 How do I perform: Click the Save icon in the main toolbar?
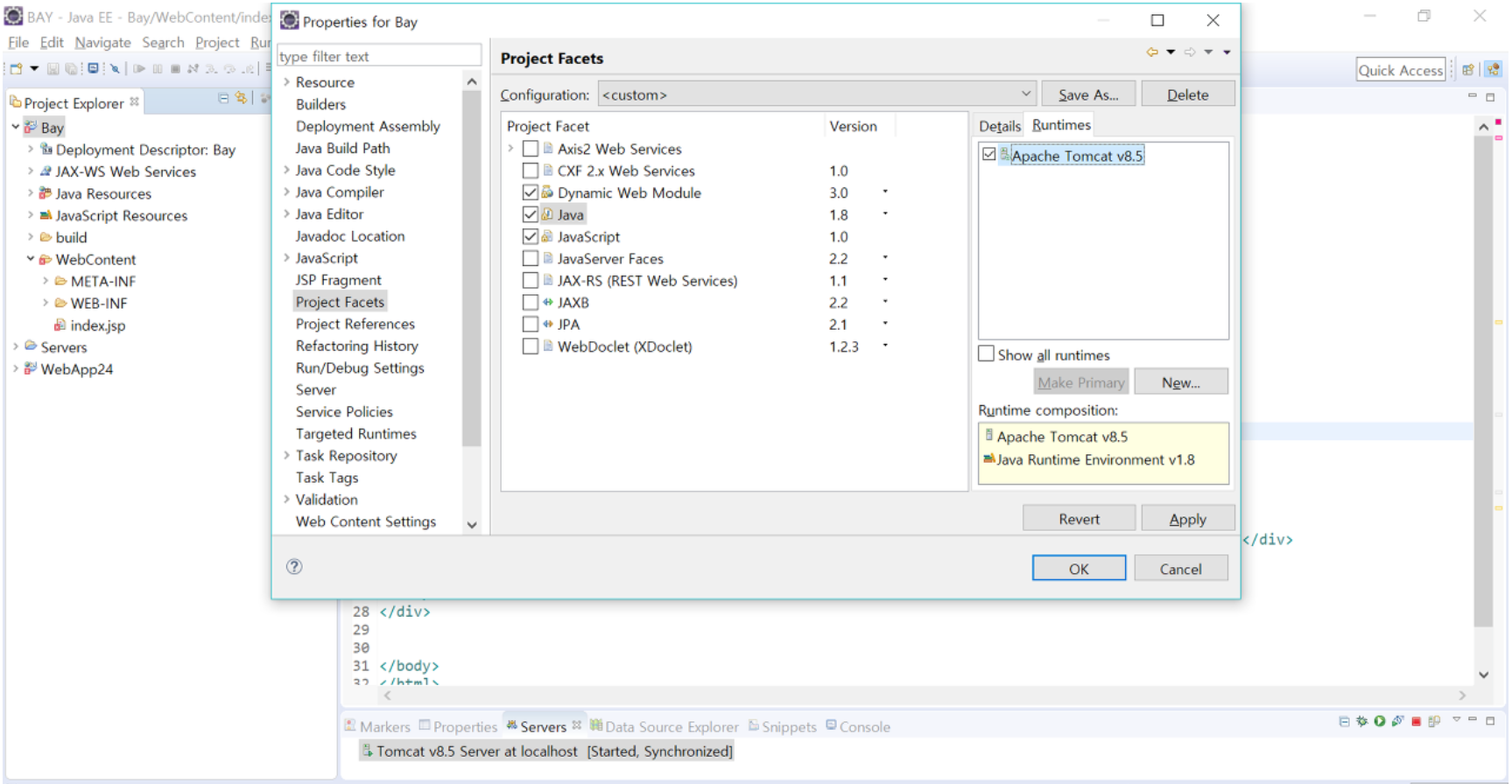pos(53,68)
